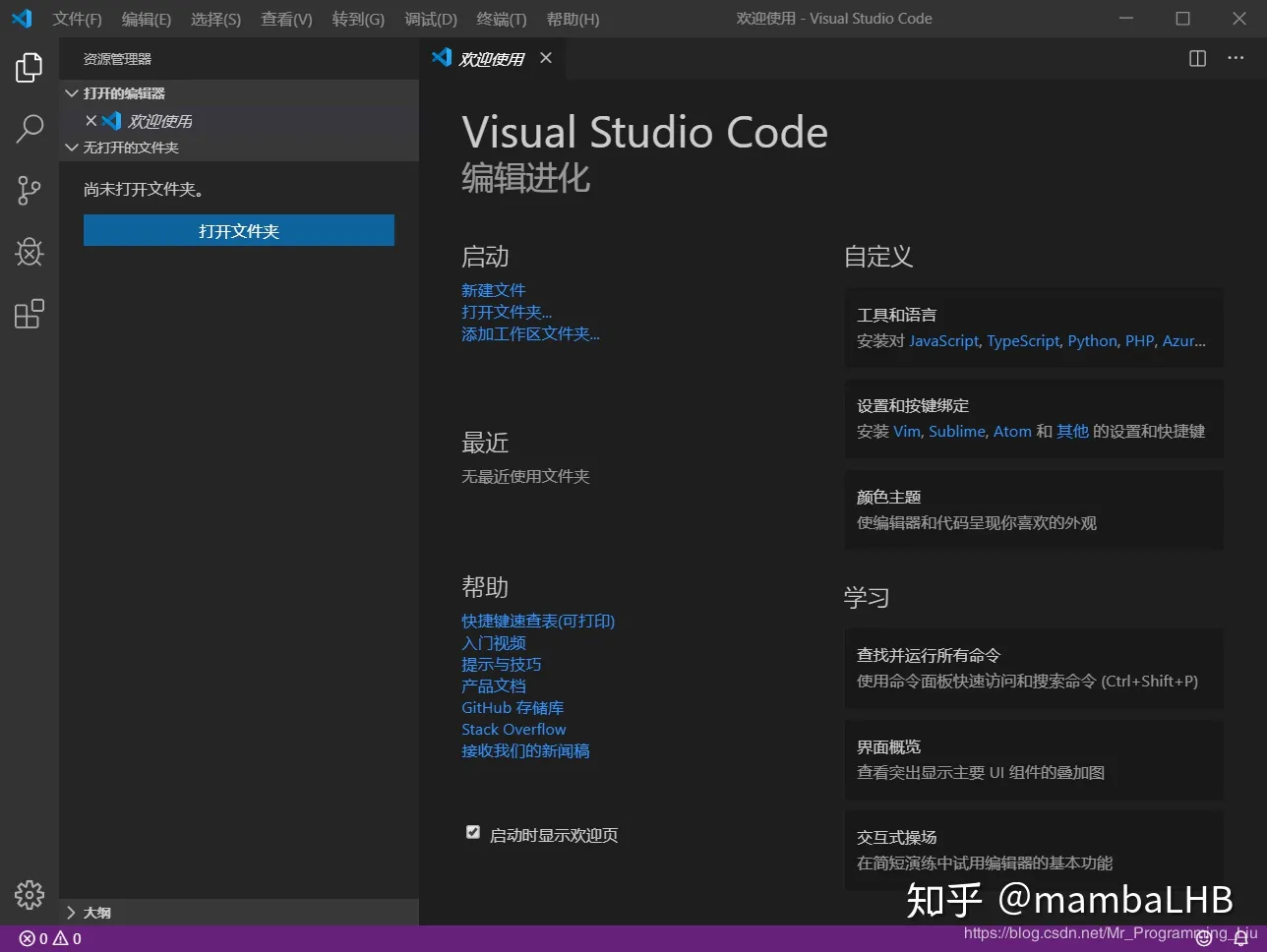Select the Search icon in activity bar
Image resolution: width=1267 pixels, height=952 pixels.
pyautogui.click(x=29, y=129)
